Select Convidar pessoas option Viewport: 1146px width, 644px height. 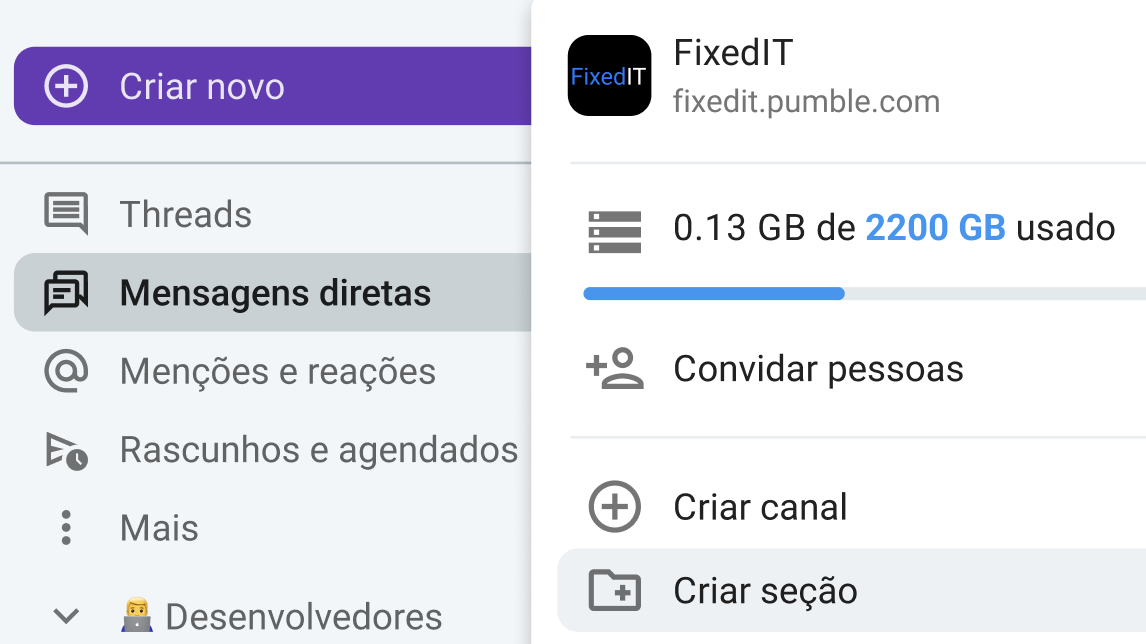coord(818,369)
